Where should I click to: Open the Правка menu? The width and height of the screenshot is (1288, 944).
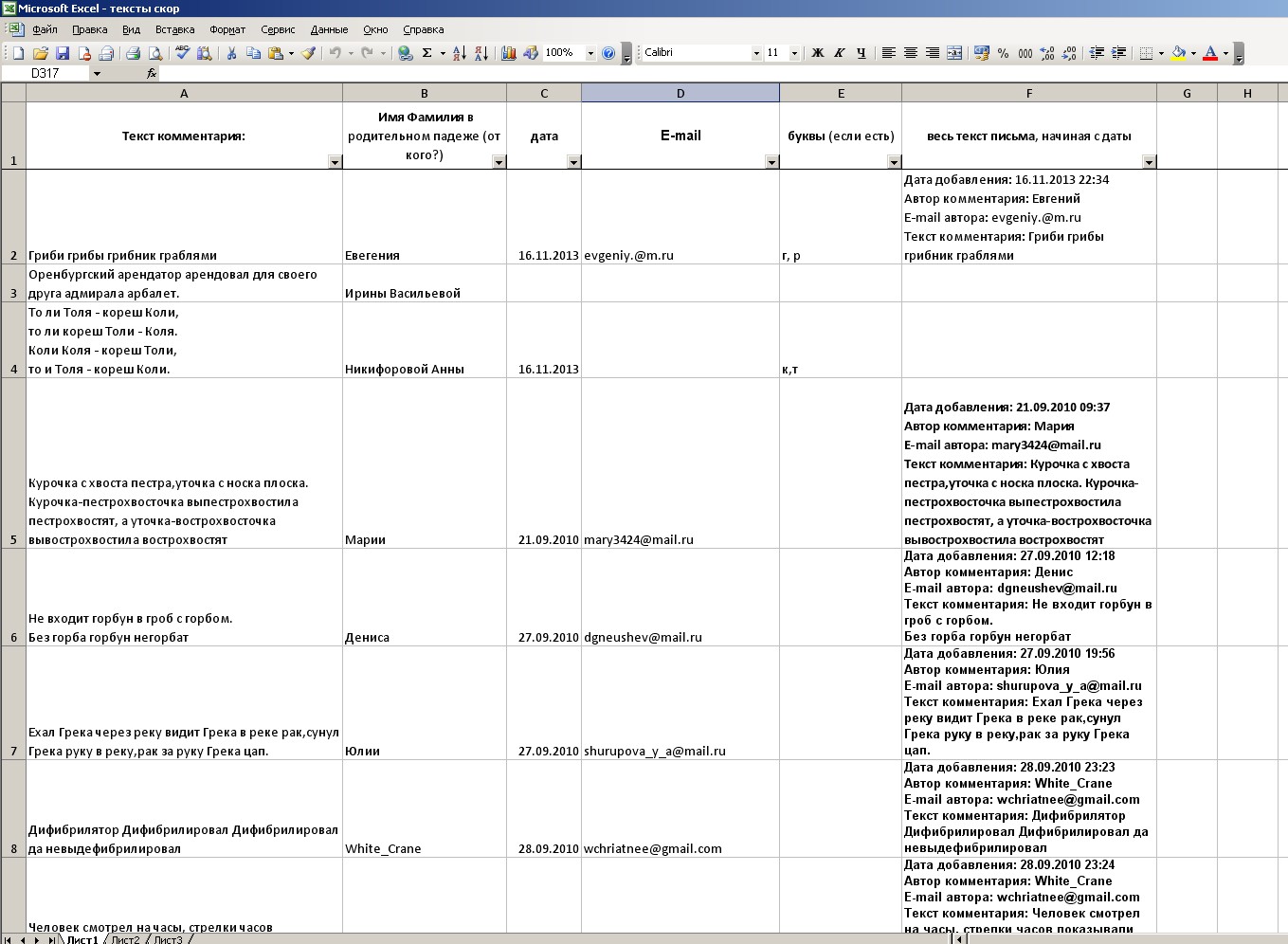pyautogui.click(x=89, y=29)
